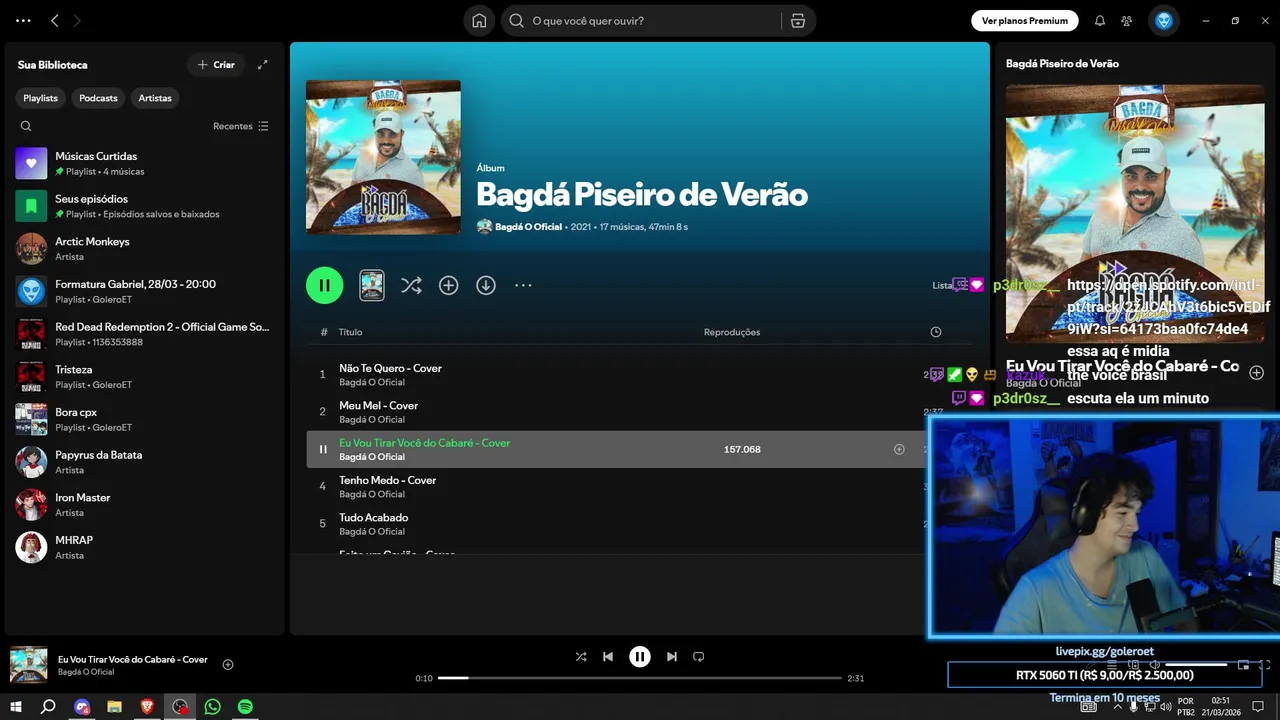Click the large album cover art

click(x=383, y=157)
